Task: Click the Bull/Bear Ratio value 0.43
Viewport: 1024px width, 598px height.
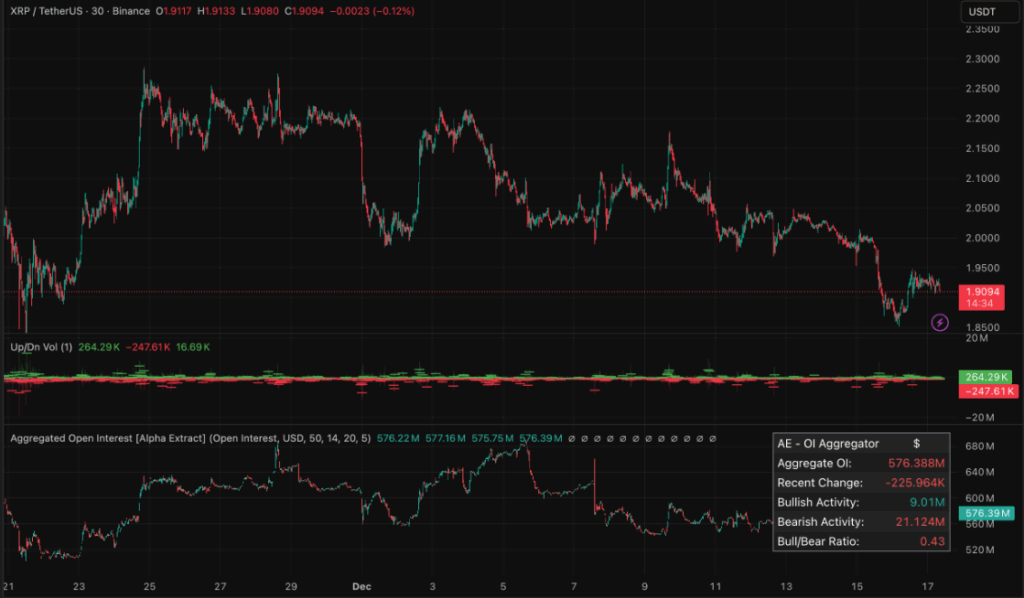Action: [932, 541]
